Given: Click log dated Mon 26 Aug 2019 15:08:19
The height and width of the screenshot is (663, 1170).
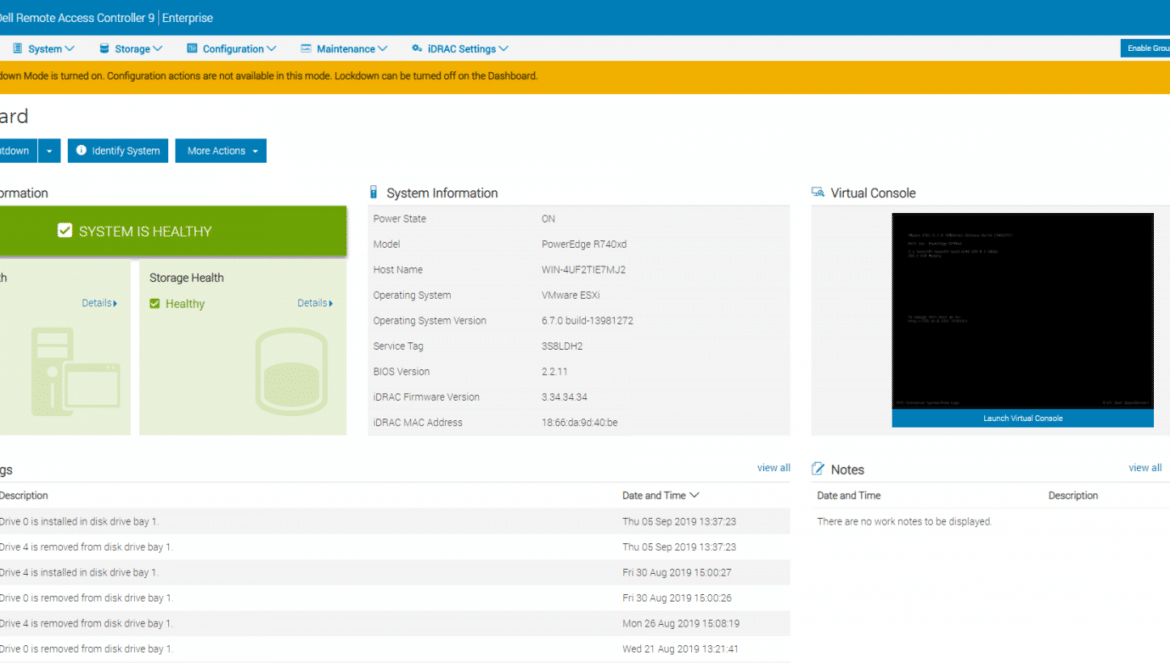Looking at the screenshot, I should [681, 623].
